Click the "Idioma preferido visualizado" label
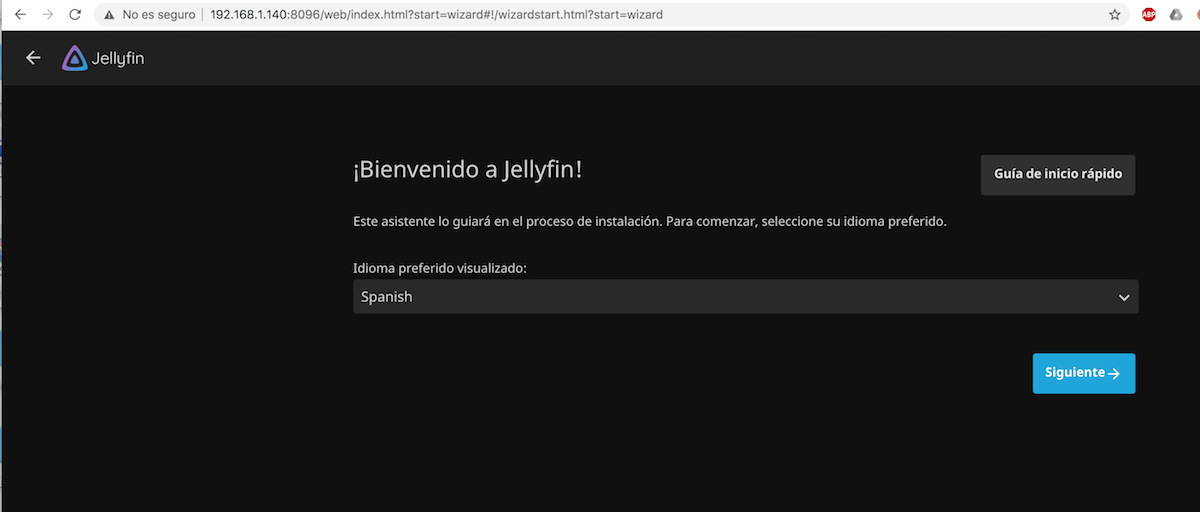The width and height of the screenshot is (1200, 512). 439,269
